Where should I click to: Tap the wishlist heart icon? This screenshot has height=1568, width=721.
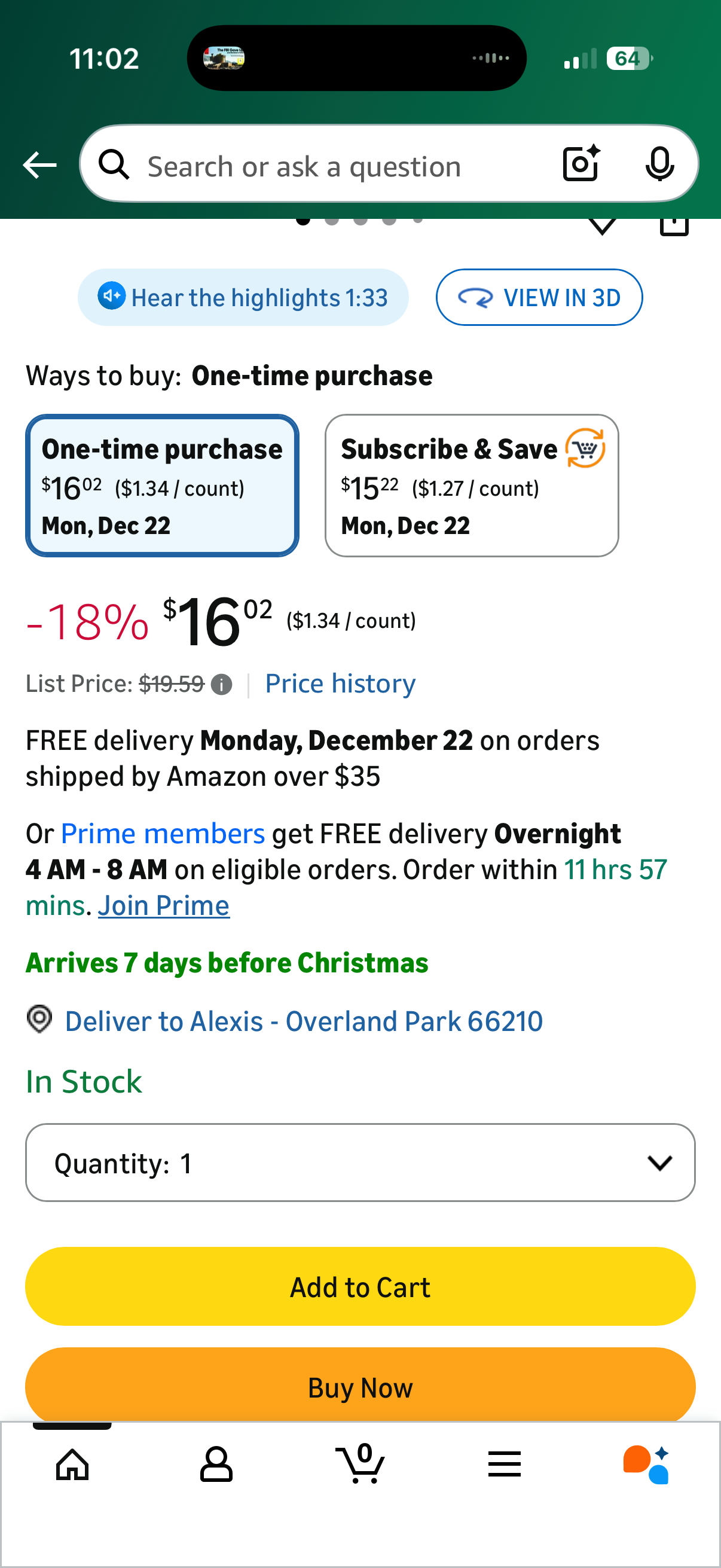603,225
